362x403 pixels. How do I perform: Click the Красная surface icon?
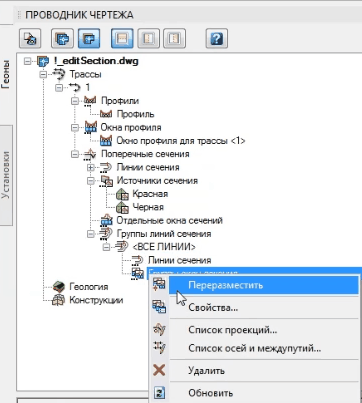(x=122, y=194)
